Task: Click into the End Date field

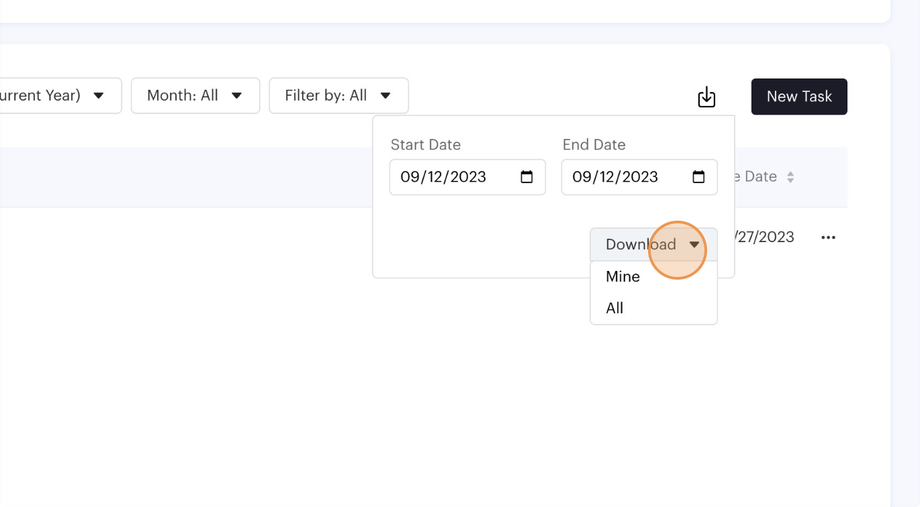Action: [x=616, y=177]
